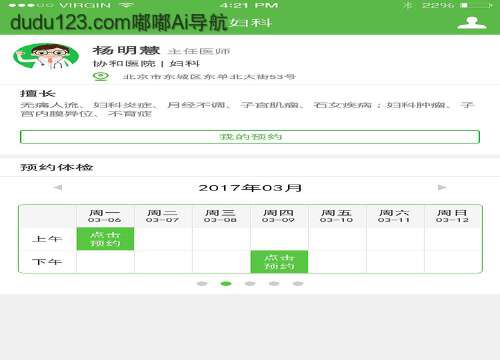
Task: Select second green page dot
Action: (226, 284)
